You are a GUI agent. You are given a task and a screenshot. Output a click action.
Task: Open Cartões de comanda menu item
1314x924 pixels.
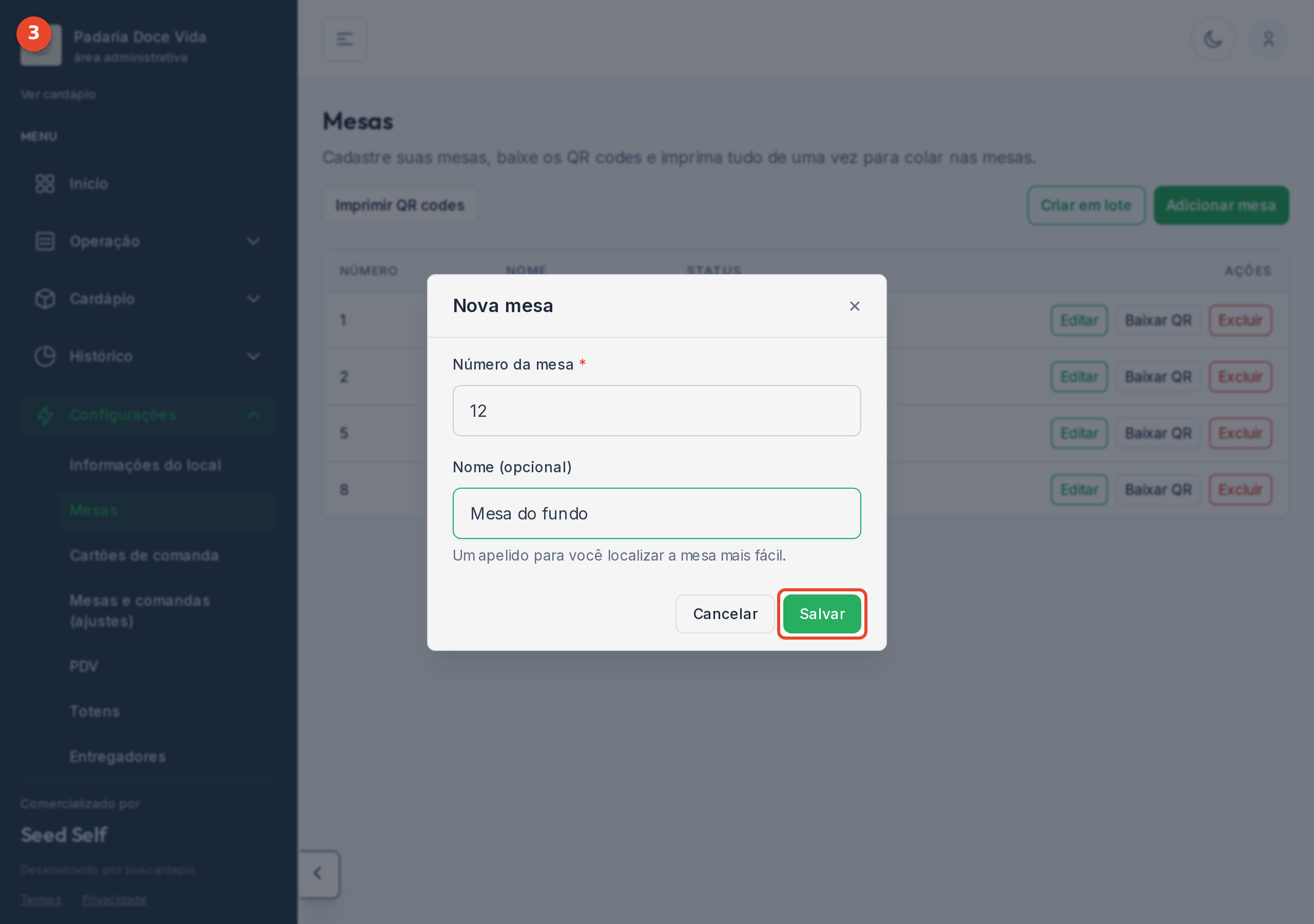pyautogui.click(x=144, y=555)
